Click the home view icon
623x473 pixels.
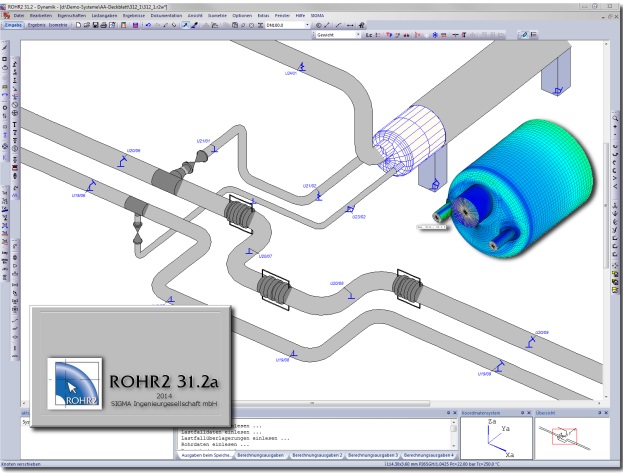[362, 25]
